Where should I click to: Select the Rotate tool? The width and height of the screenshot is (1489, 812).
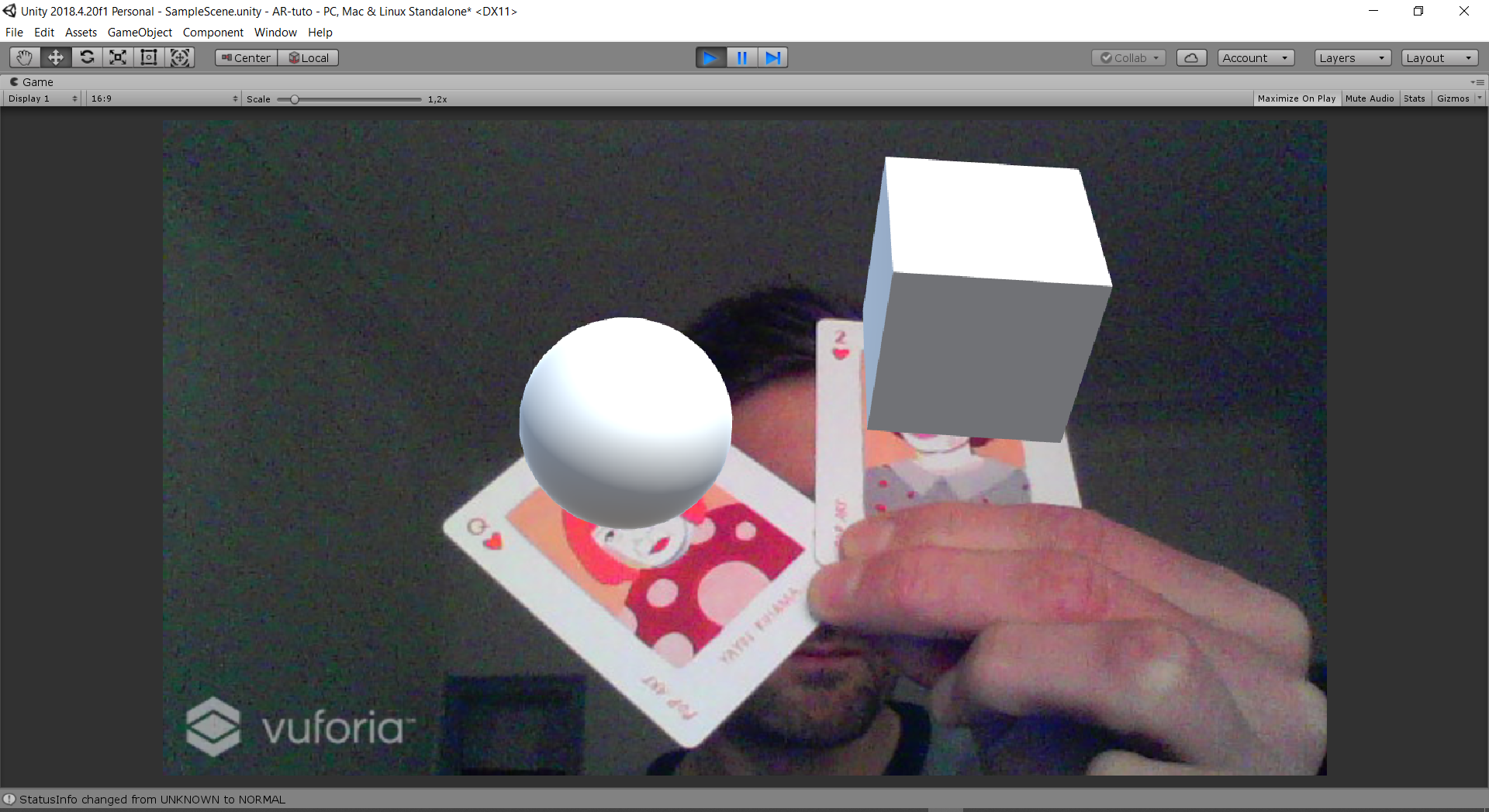pyautogui.click(x=87, y=57)
